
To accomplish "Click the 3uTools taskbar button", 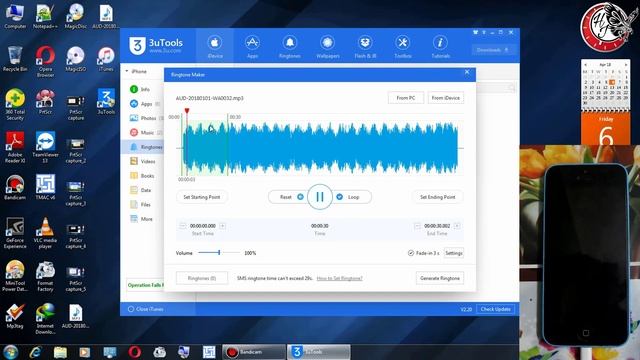I will tap(318, 352).
